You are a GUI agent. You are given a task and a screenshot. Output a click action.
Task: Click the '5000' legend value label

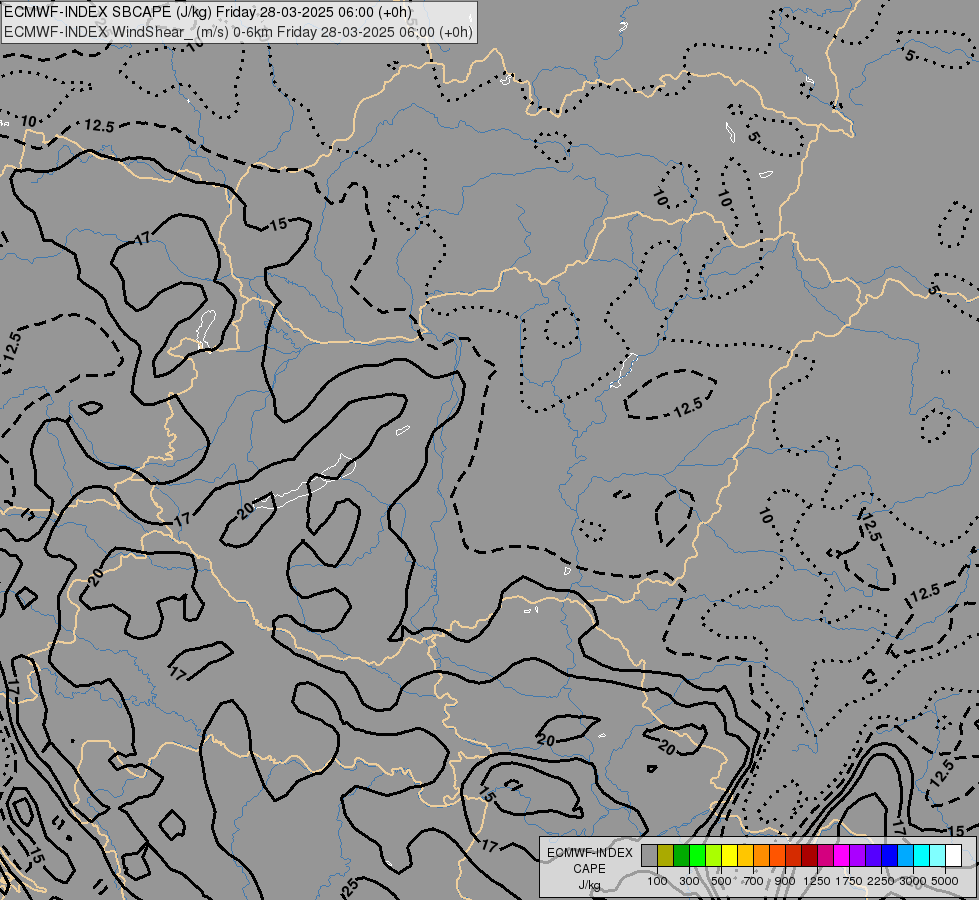pos(945,881)
